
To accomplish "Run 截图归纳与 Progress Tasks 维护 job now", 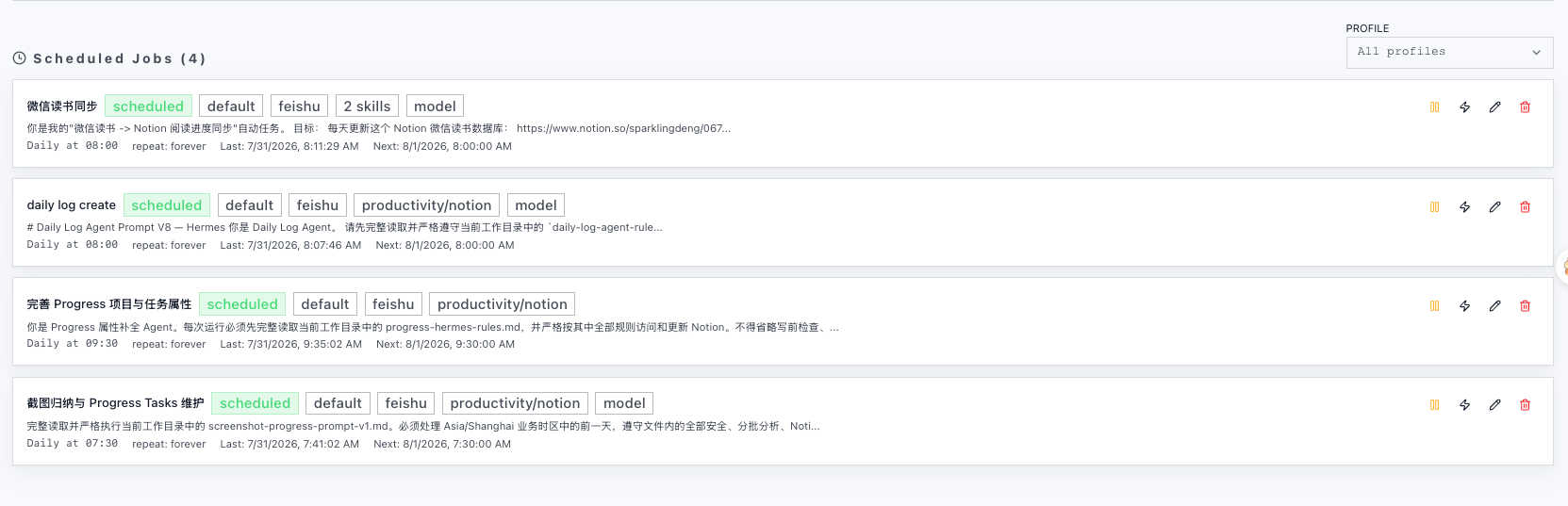I will click(1464, 404).
